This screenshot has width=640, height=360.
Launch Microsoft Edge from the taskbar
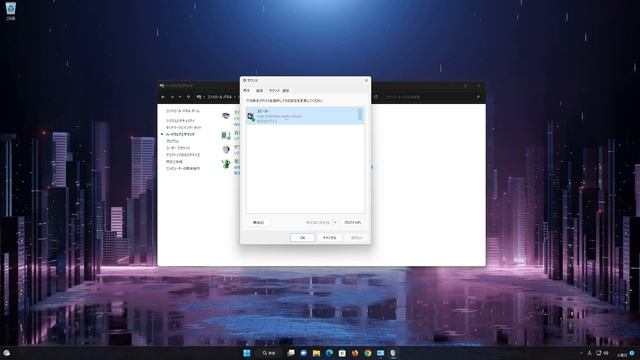[329, 353]
